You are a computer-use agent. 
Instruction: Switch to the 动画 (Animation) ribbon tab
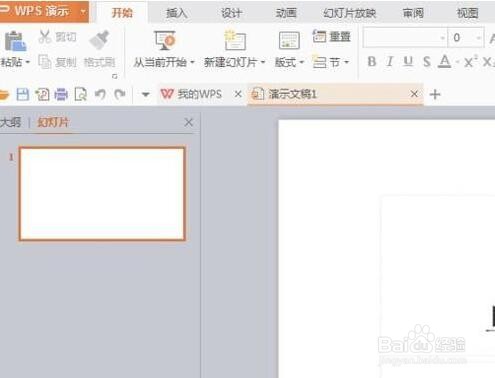coord(286,13)
